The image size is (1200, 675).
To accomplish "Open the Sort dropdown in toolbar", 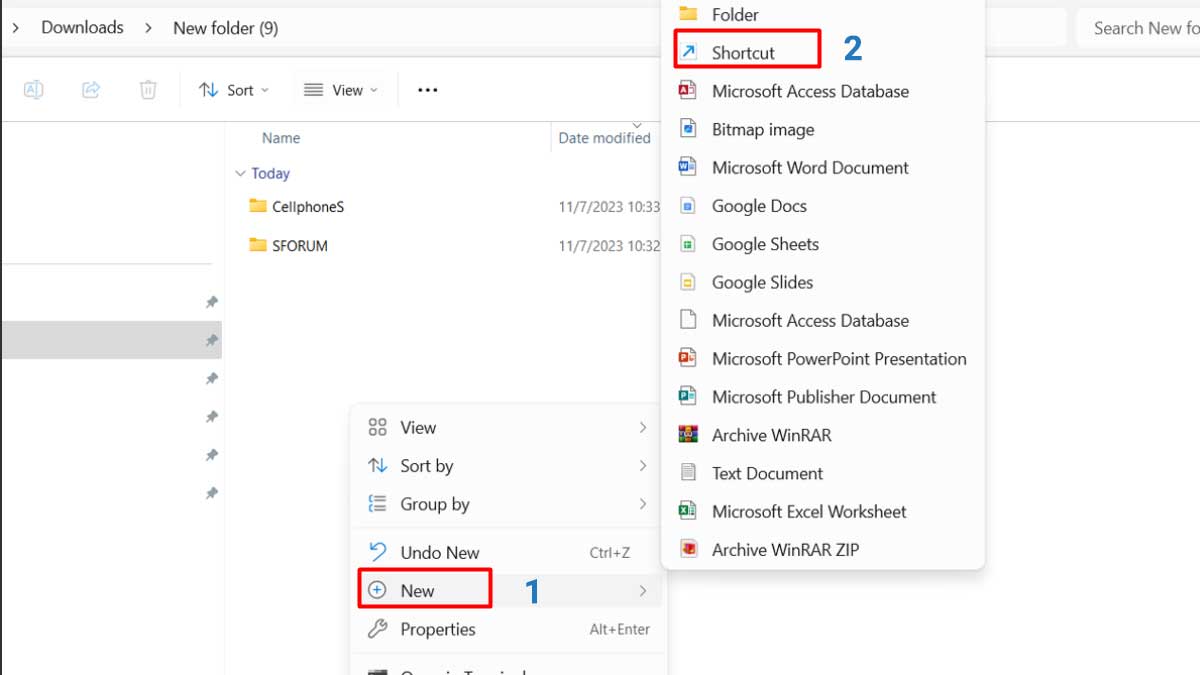I will (234, 90).
